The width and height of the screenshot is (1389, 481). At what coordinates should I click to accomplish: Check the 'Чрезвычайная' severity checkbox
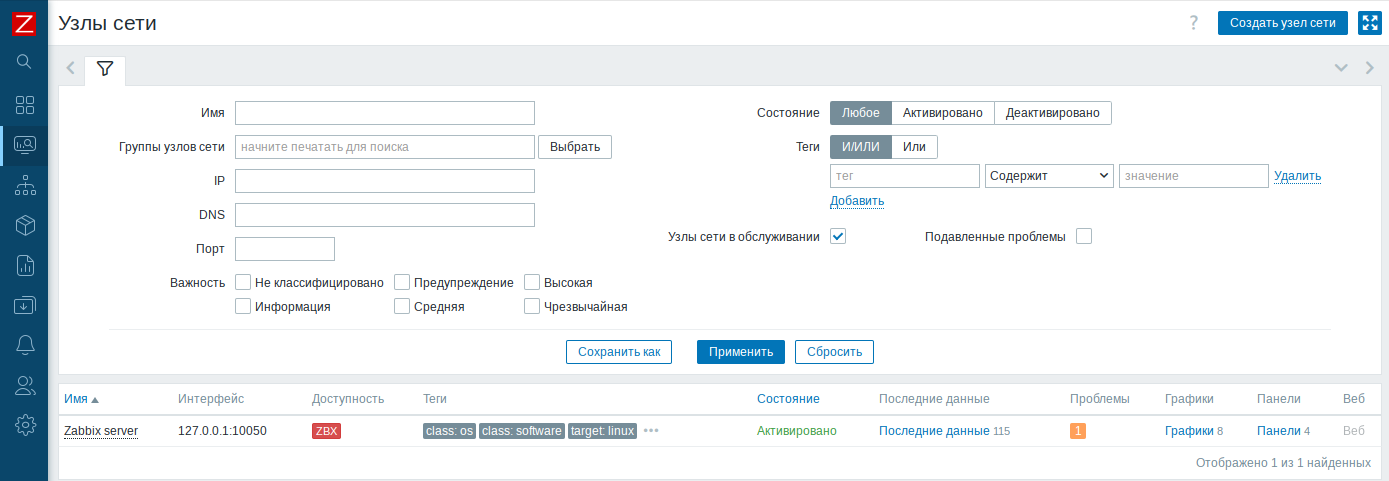(x=532, y=306)
